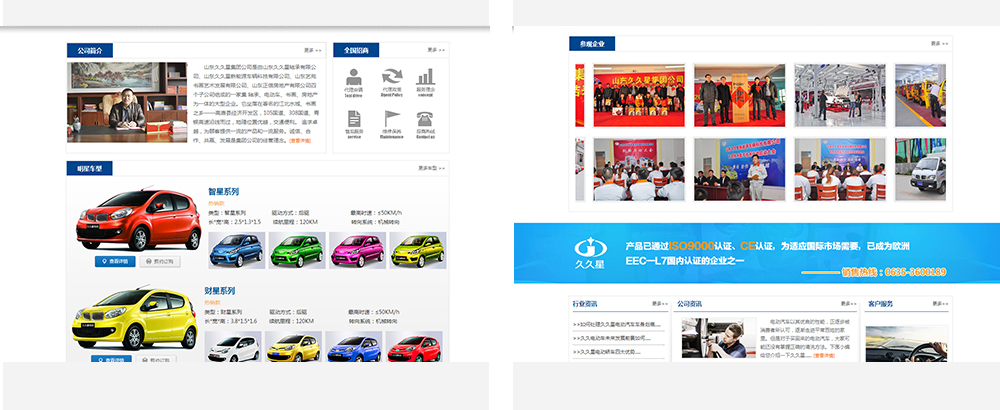Select the yellow car thumbnail in 财星系列
The height and width of the screenshot is (410, 1000).
click(x=293, y=346)
